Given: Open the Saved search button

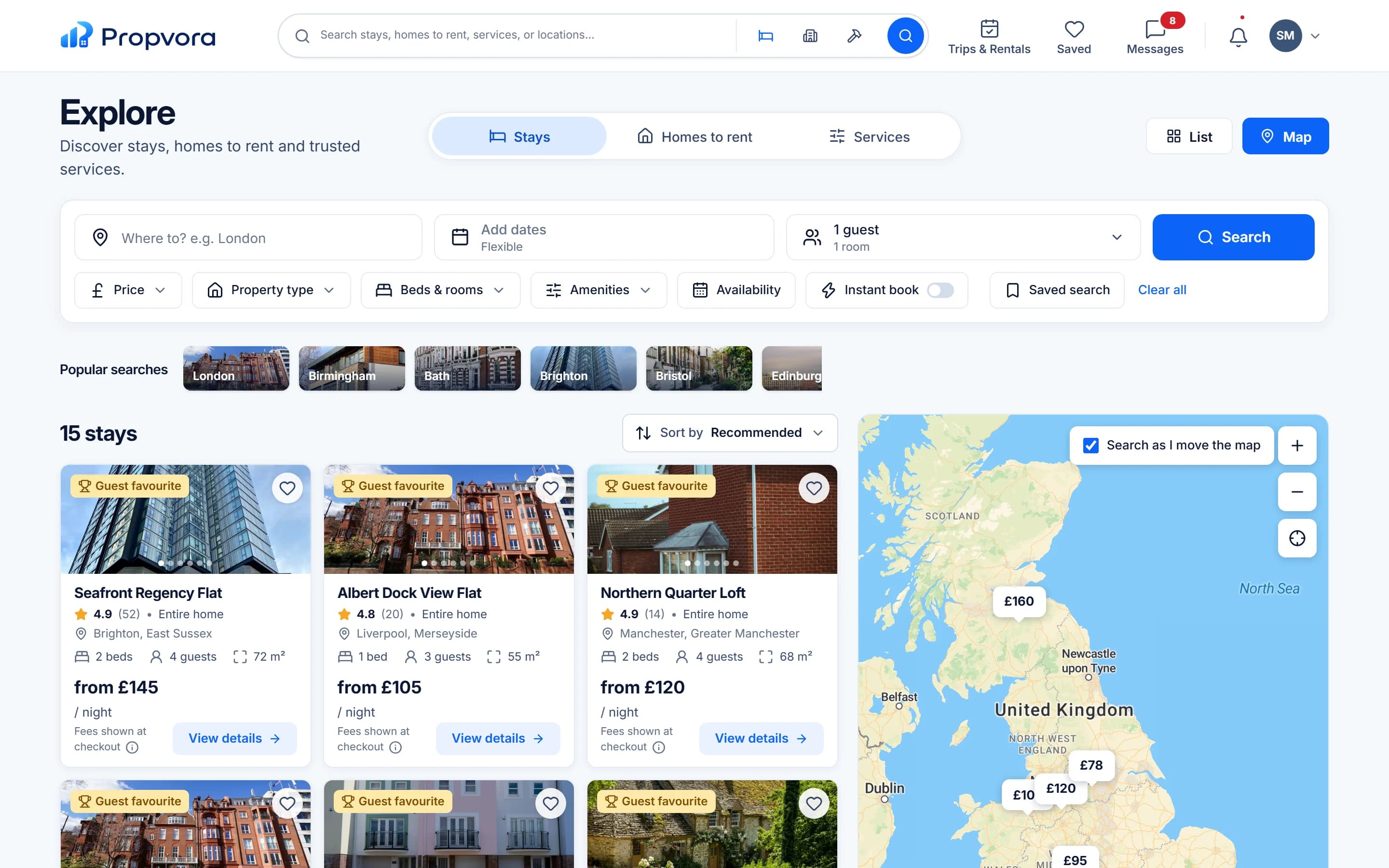Looking at the screenshot, I should pos(1057,290).
